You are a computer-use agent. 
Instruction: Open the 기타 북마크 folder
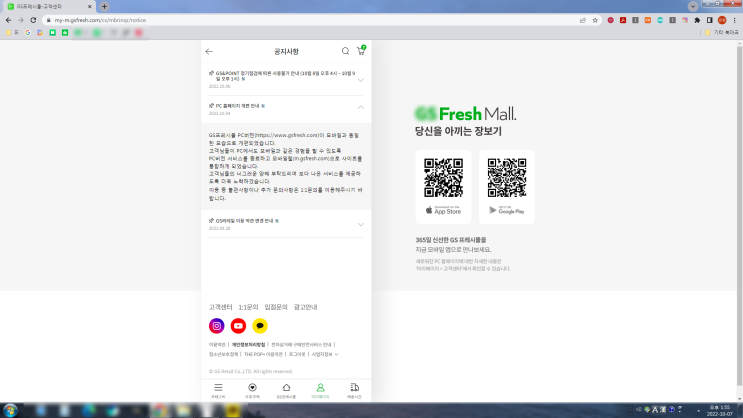tap(721, 32)
